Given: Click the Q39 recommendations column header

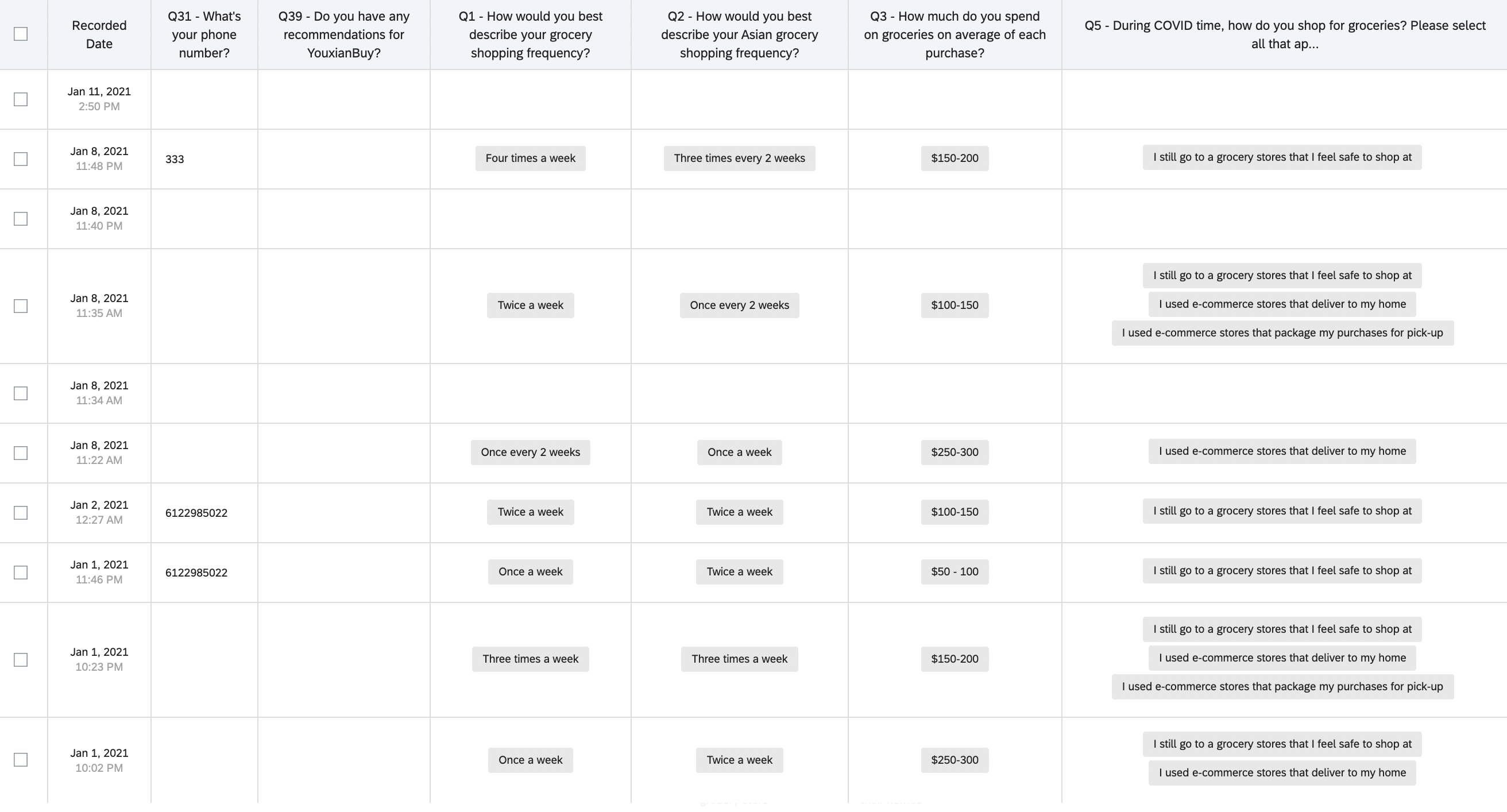Looking at the screenshot, I should tap(343, 34).
